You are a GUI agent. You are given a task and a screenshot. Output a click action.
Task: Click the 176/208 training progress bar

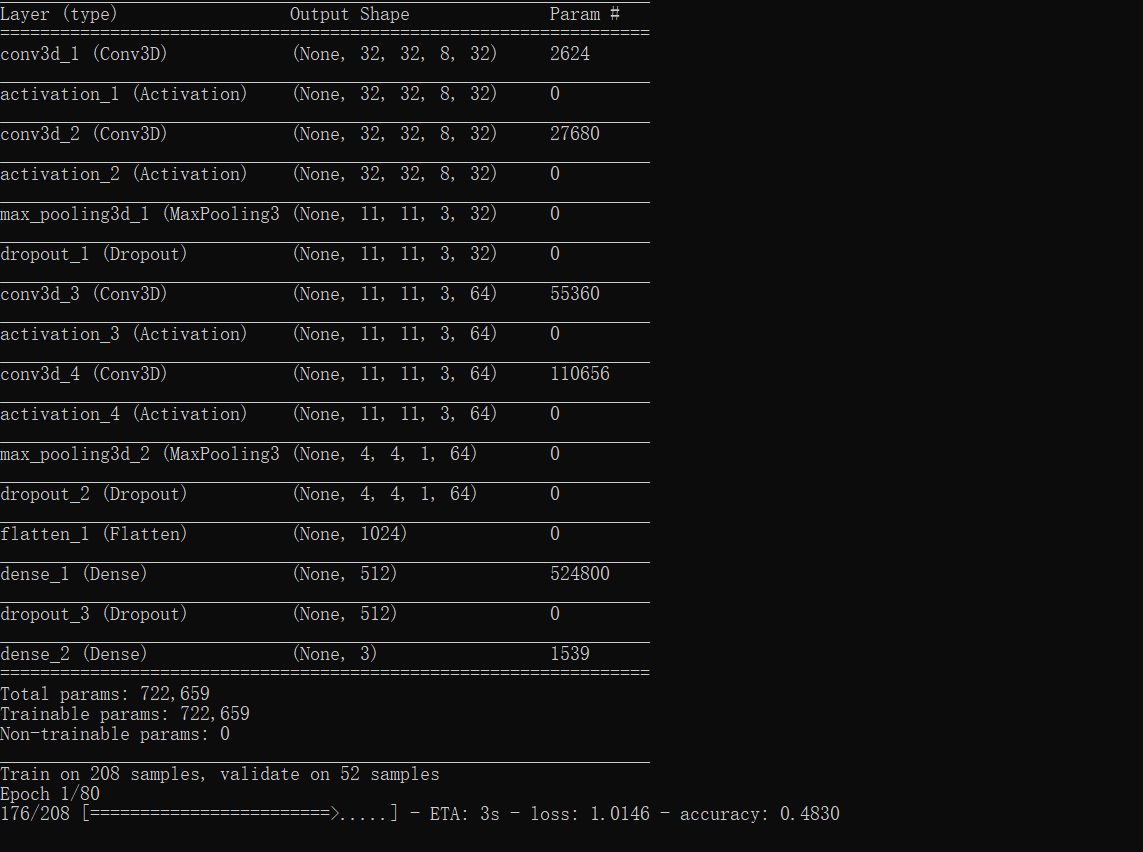coord(241,815)
